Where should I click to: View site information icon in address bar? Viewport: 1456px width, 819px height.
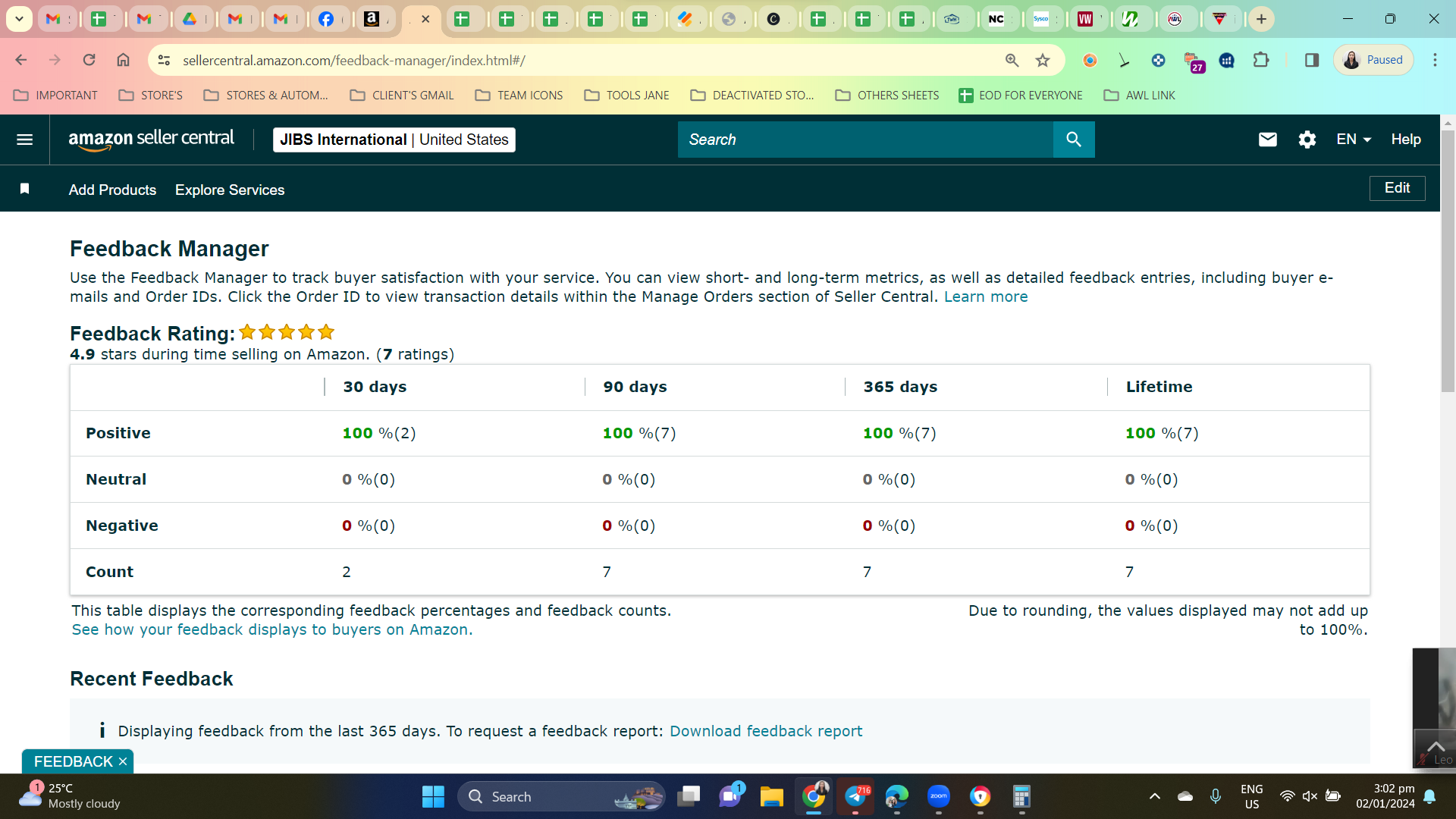[164, 60]
